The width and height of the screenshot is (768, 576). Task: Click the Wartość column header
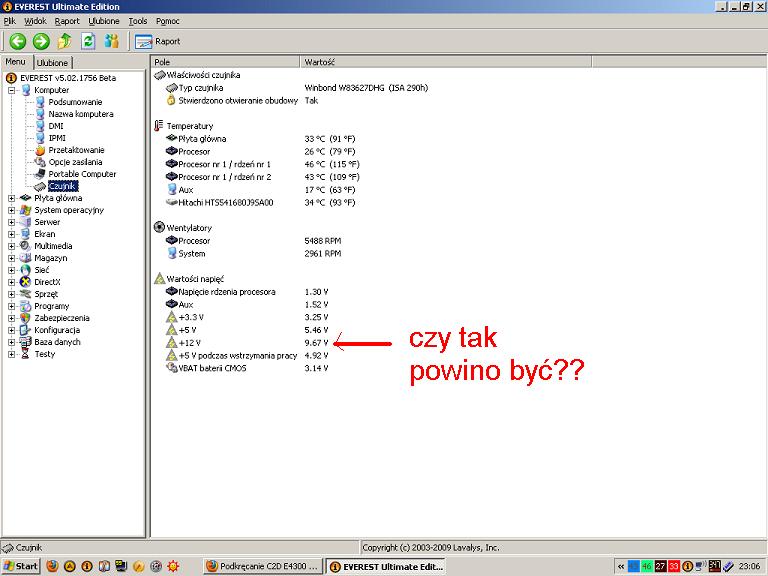click(x=445, y=62)
